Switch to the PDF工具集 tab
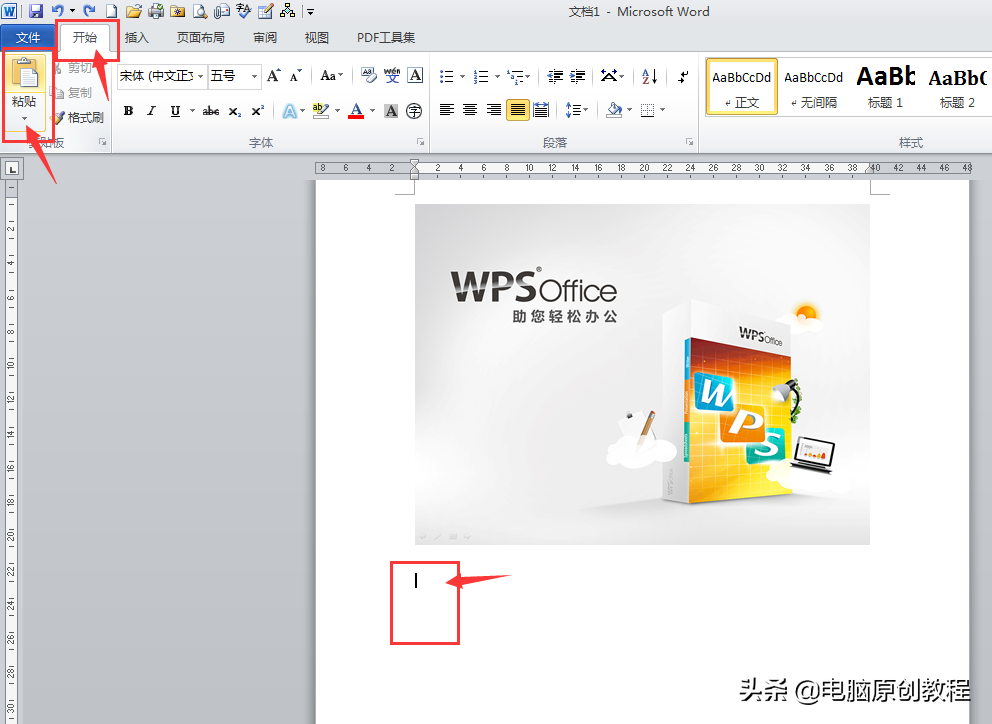The height and width of the screenshot is (724, 992). pos(386,38)
